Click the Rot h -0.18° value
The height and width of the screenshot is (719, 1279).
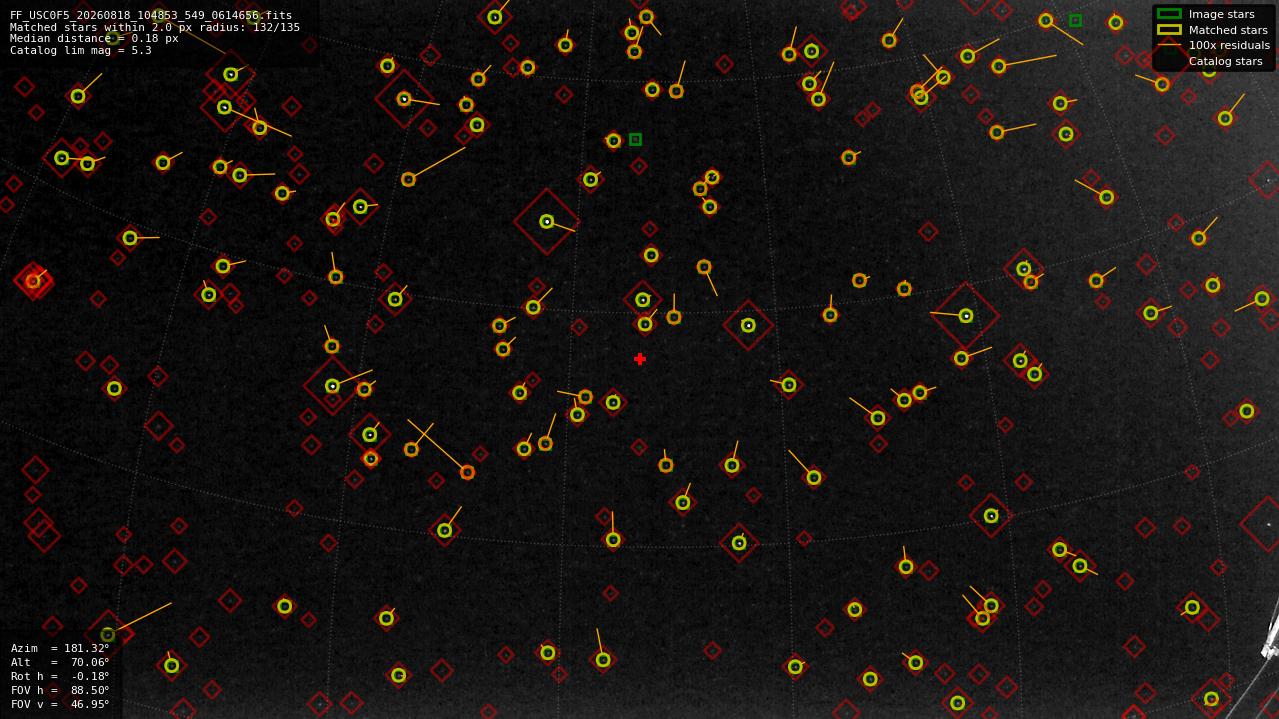(x=90, y=676)
